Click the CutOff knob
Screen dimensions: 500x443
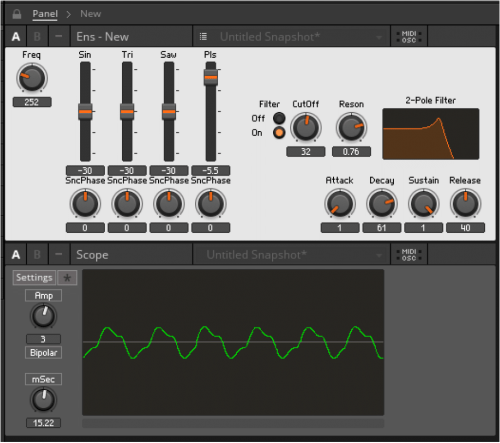point(305,127)
